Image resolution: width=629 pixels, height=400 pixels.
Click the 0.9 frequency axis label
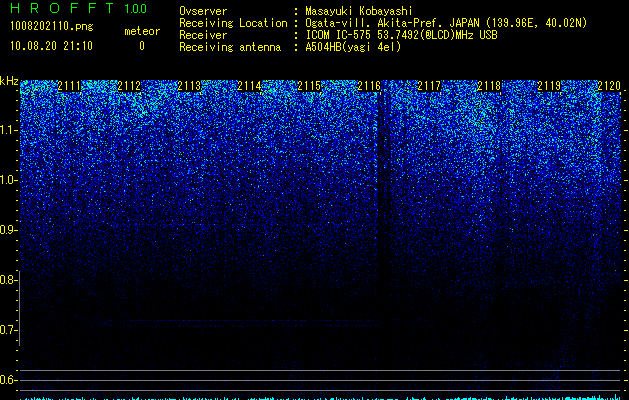point(8,230)
